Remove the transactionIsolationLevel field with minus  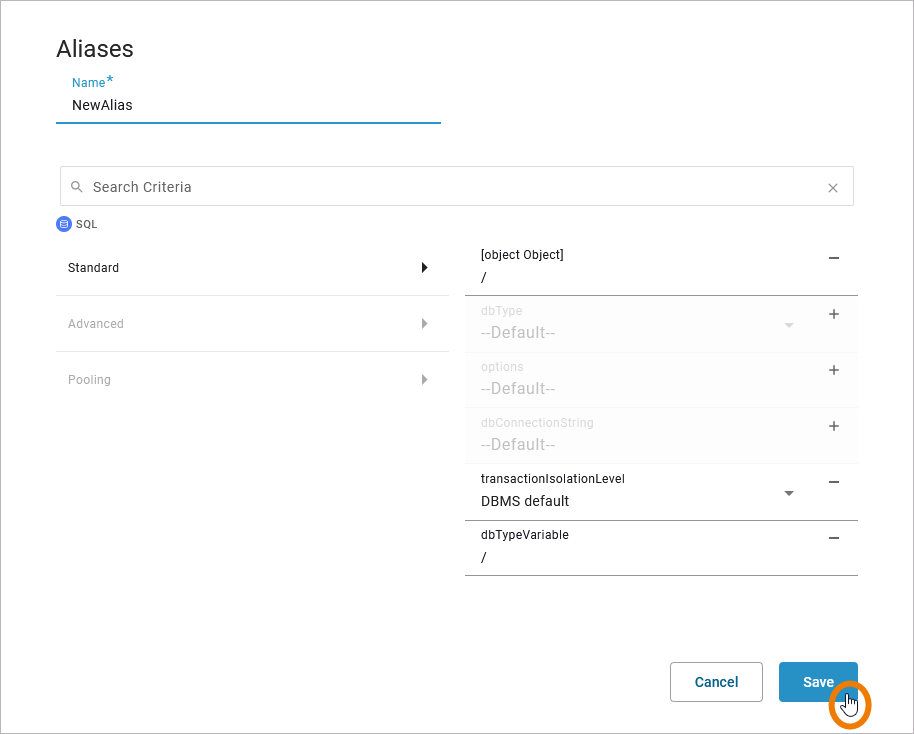click(834, 482)
